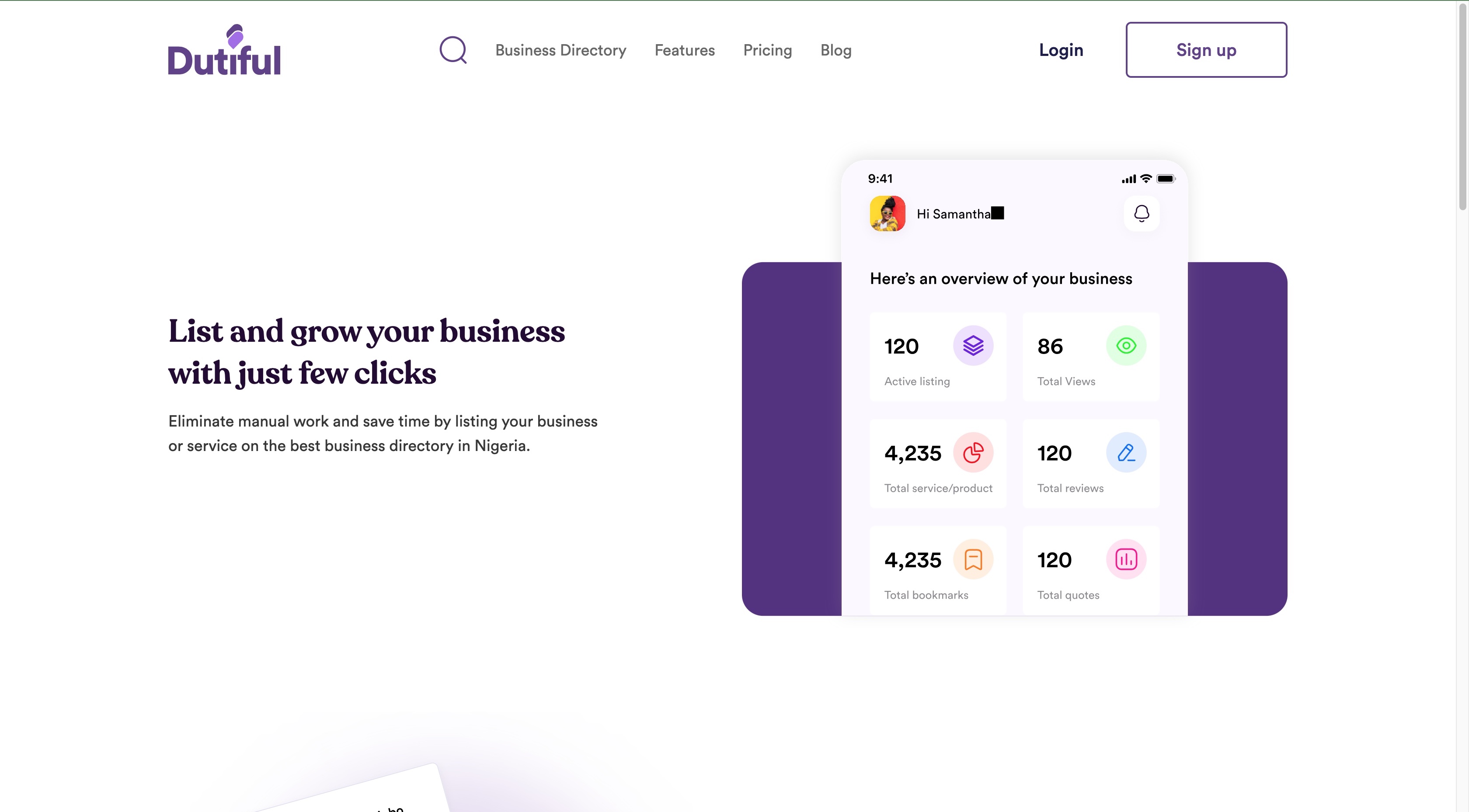This screenshot has width=1469, height=812.
Task: Visit the Blog link
Action: click(835, 50)
